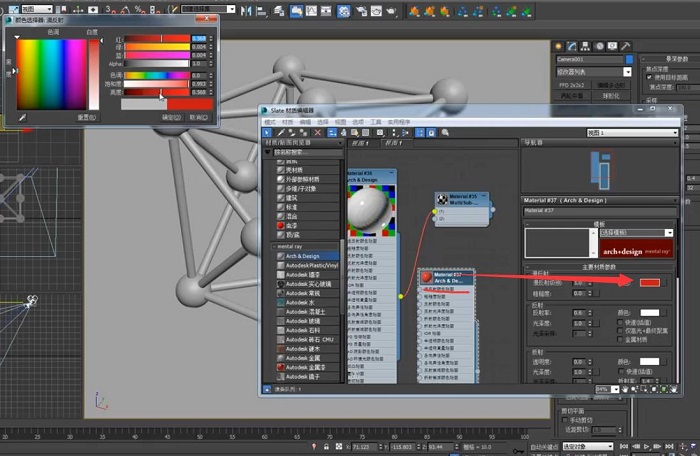This screenshot has height=456, width=700.
Task: Select Arch & Design in the mental ray list
Action: point(307,256)
